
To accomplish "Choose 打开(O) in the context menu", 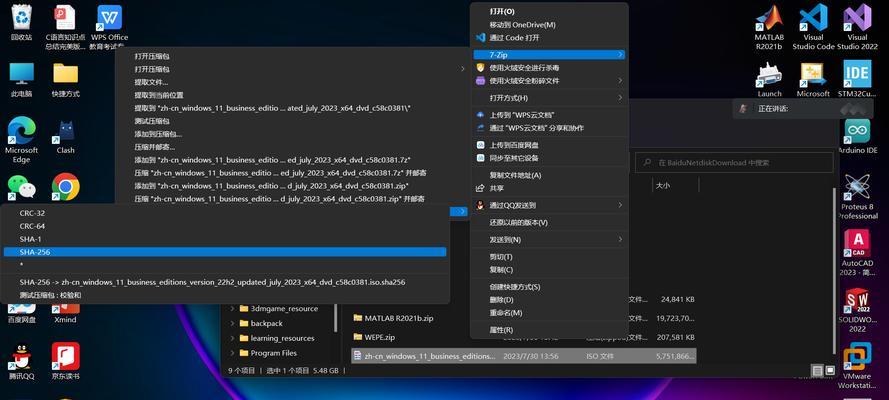I will pyautogui.click(x=549, y=11).
